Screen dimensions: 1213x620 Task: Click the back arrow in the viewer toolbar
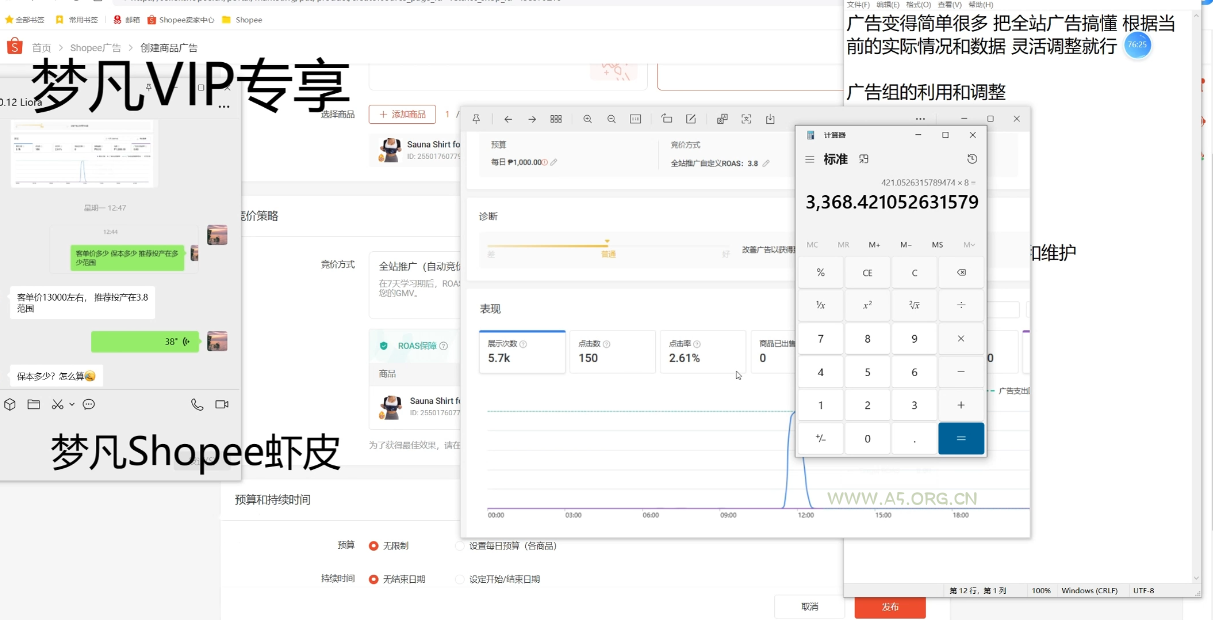(507, 118)
